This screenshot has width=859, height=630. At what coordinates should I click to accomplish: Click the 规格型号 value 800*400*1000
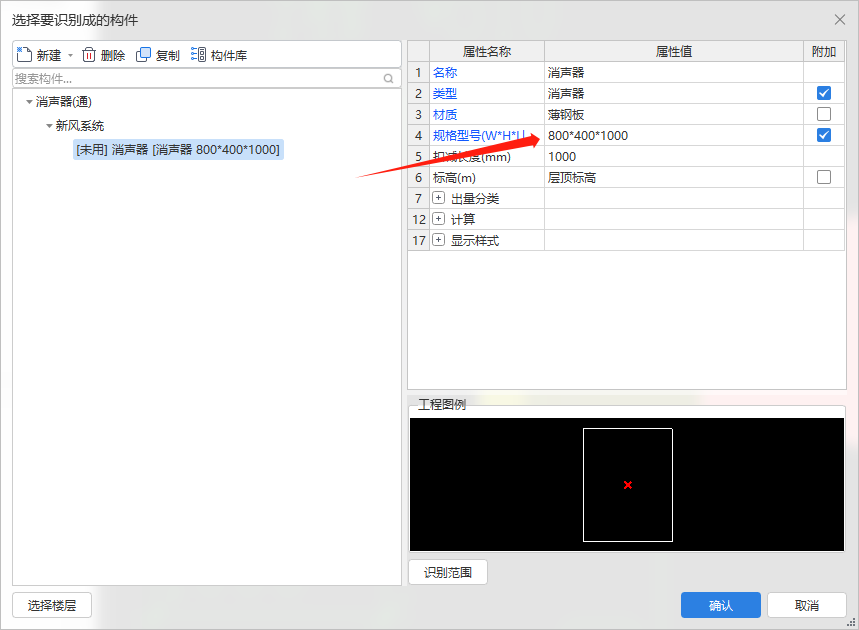pos(674,135)
